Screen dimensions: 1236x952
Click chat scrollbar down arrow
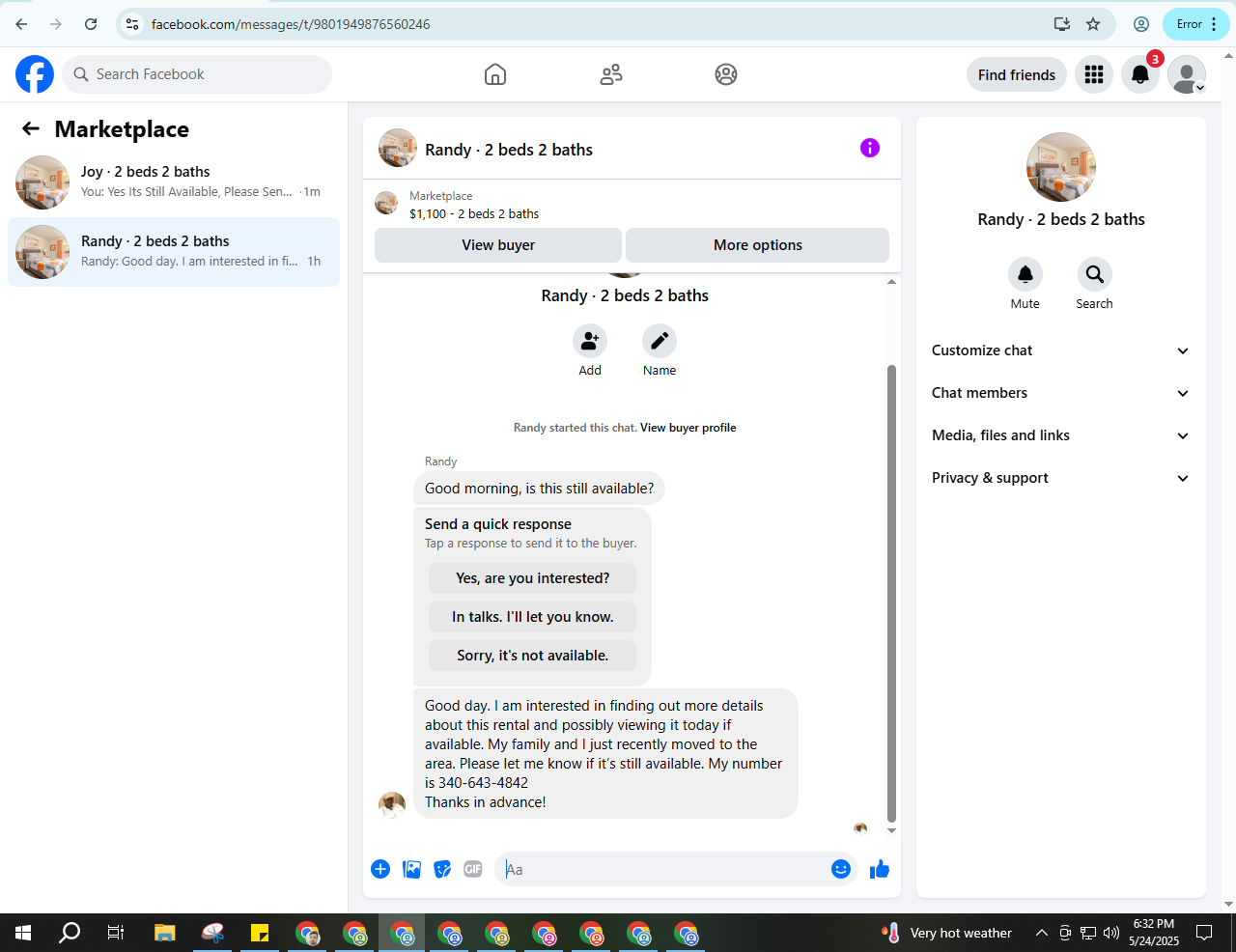(x=891, y=830)
